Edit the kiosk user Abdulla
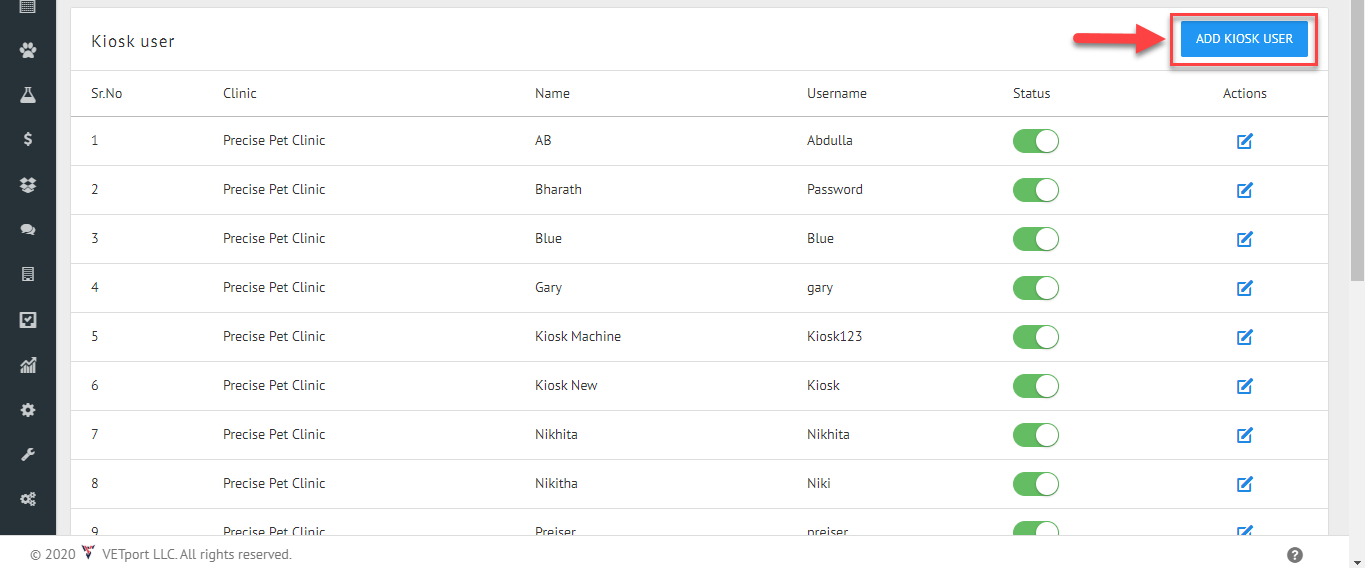 point(1245,141)
